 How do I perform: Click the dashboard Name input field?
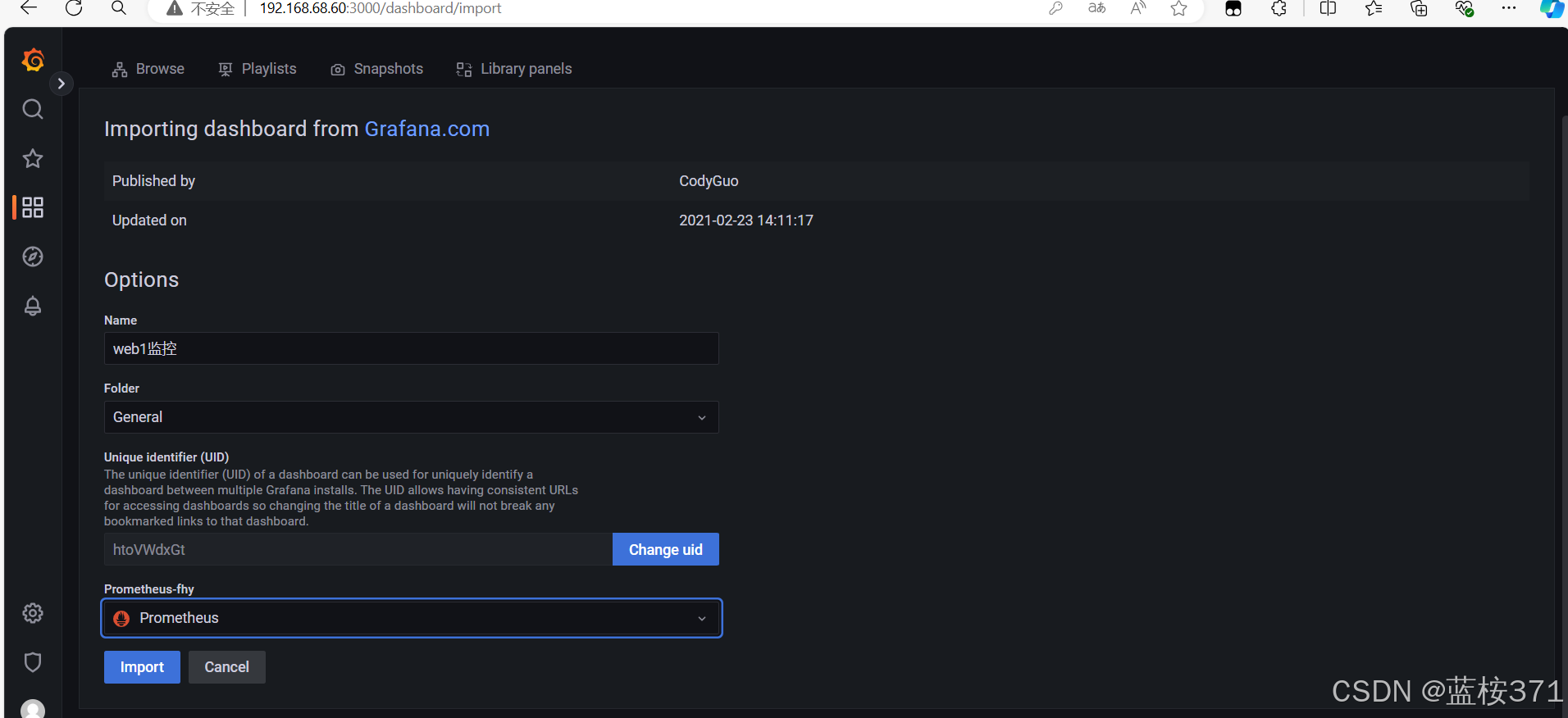pyautogui.click(x=412, y=348)
